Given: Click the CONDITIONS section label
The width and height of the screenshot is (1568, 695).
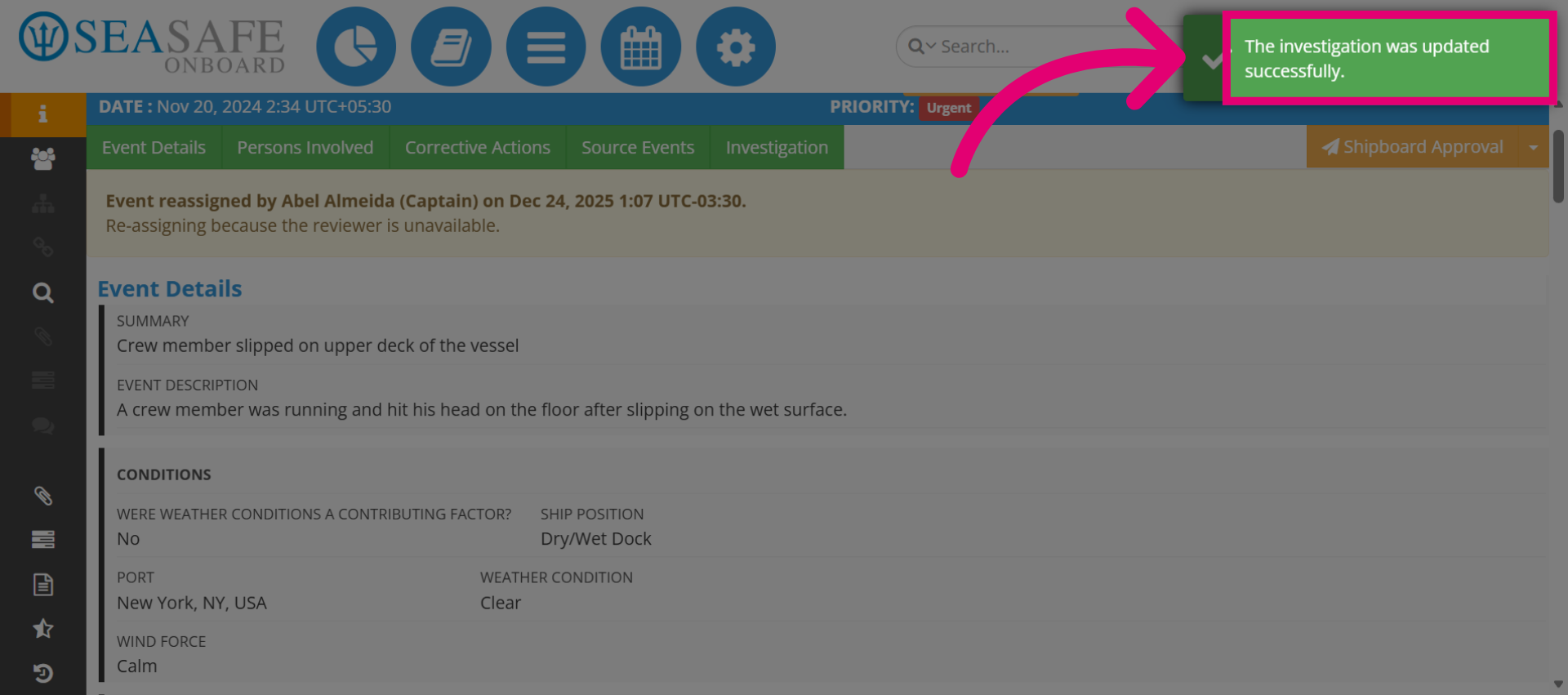Looking at the screenshot, I should [x=164, y=474].
